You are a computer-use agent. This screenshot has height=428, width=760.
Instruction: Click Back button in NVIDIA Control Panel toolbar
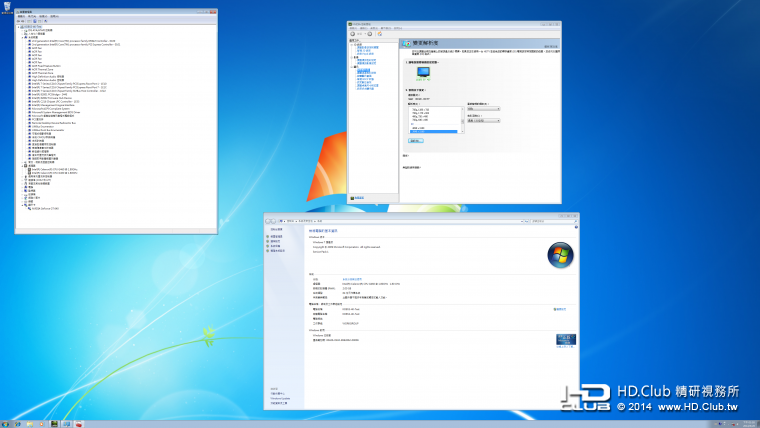(x=352, y=34)
